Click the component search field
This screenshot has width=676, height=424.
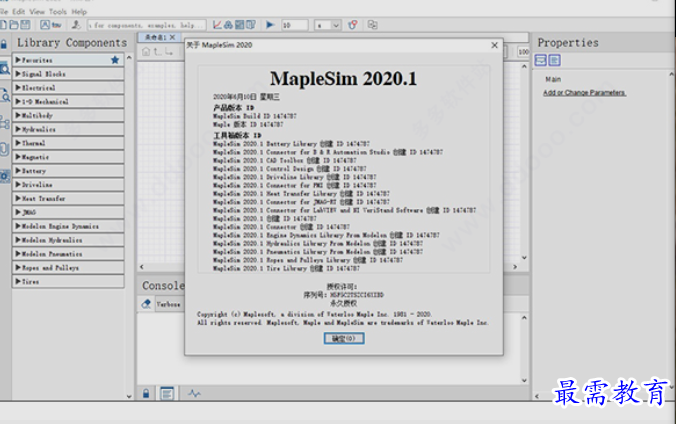[146, 24]
